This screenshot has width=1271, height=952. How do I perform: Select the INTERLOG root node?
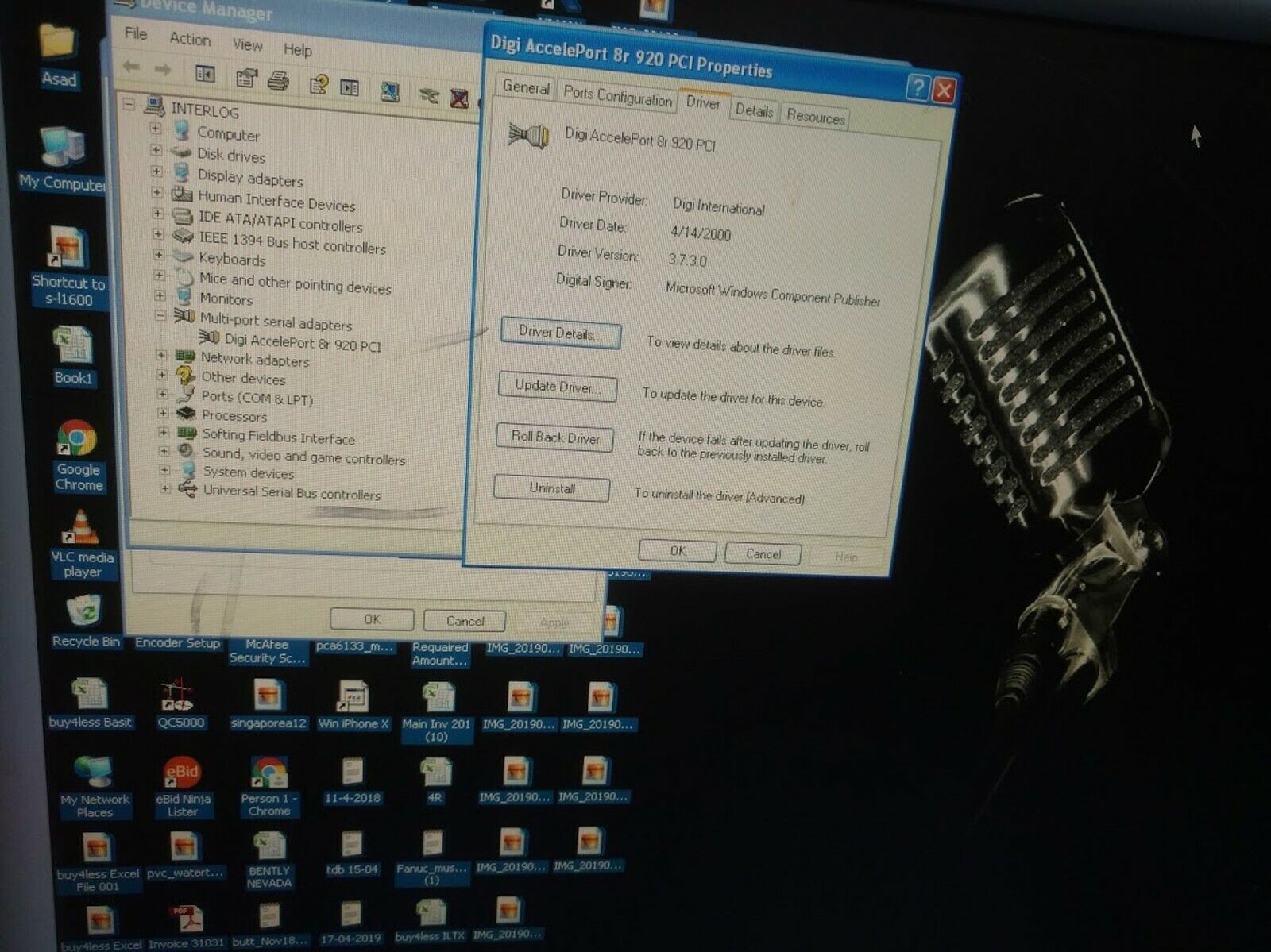tap(205, 110)
